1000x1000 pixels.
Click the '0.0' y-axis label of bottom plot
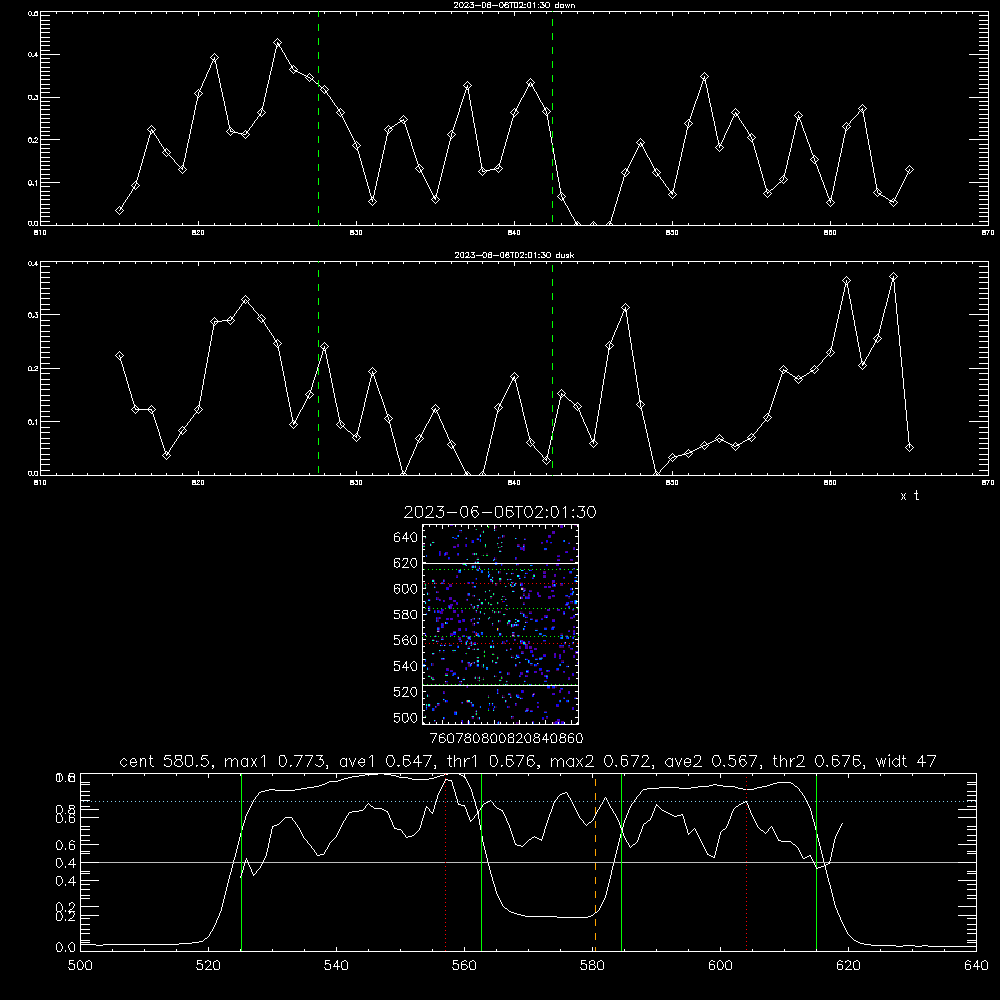click(x=65, y=948)
